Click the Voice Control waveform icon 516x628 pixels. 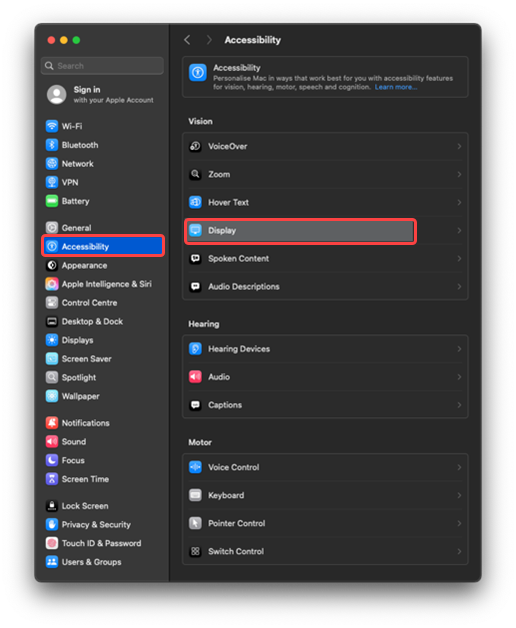195,467
